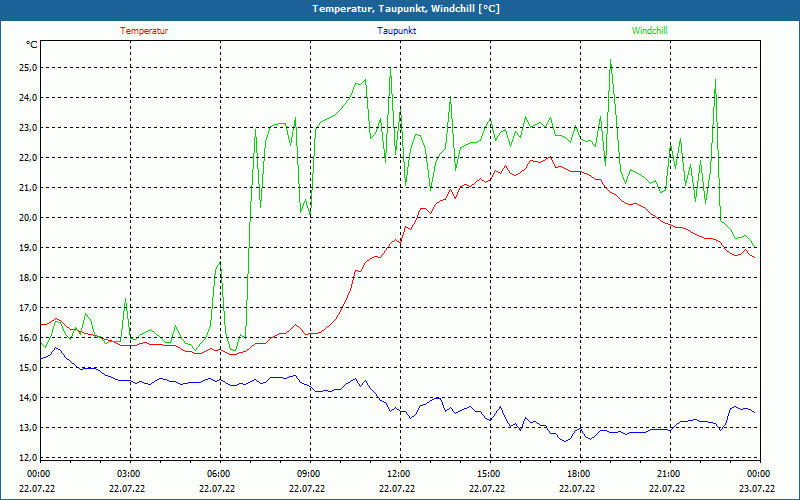Select the 18:00 time axis label
This screenshot has width=800, height=500.
(579, 474)
